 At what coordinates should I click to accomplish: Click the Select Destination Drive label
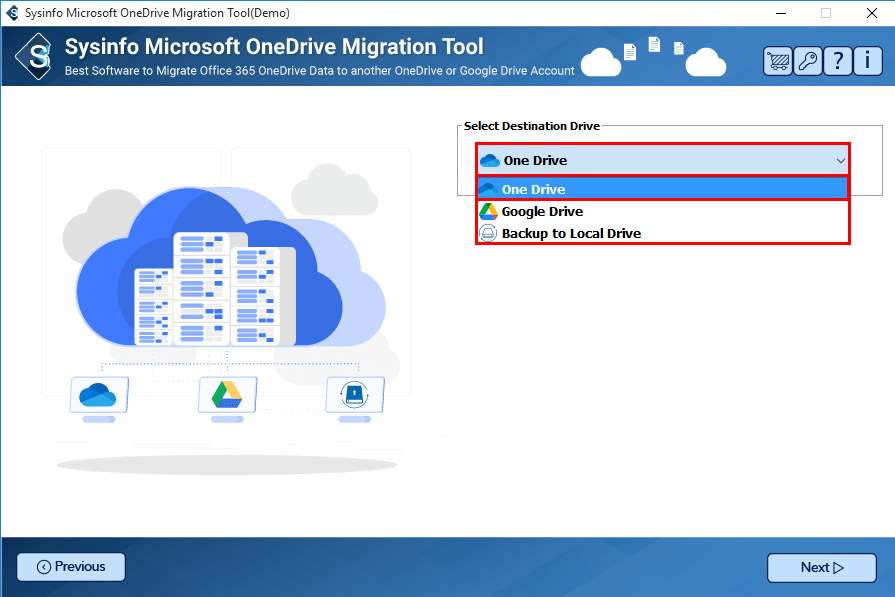coord(531,126)
